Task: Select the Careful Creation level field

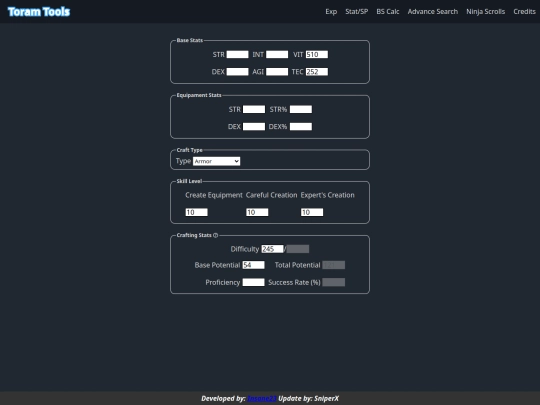Action: pos(257,212)
